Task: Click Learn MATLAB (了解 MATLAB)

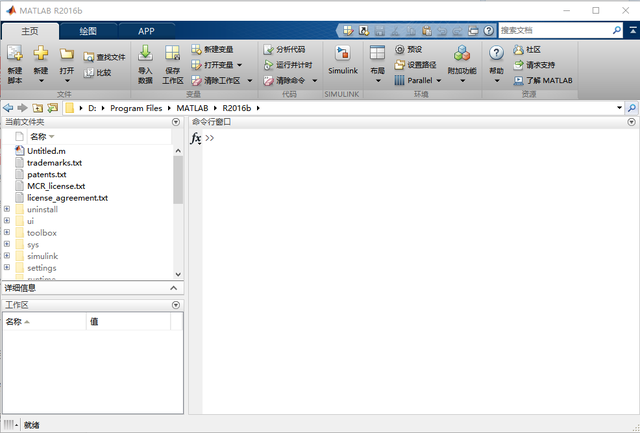Action: tap(543, 80)
